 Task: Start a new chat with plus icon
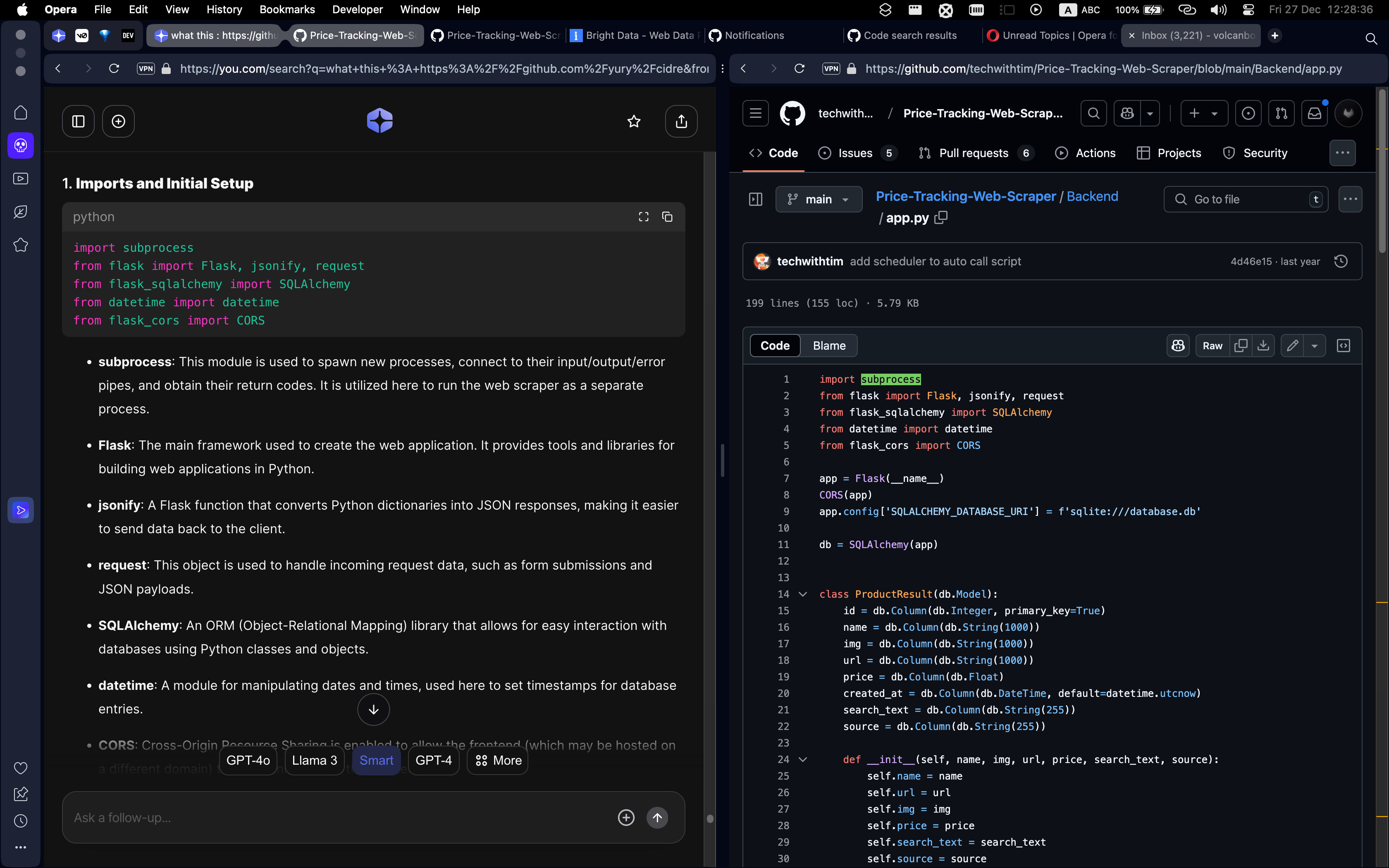tap(118, 121)
